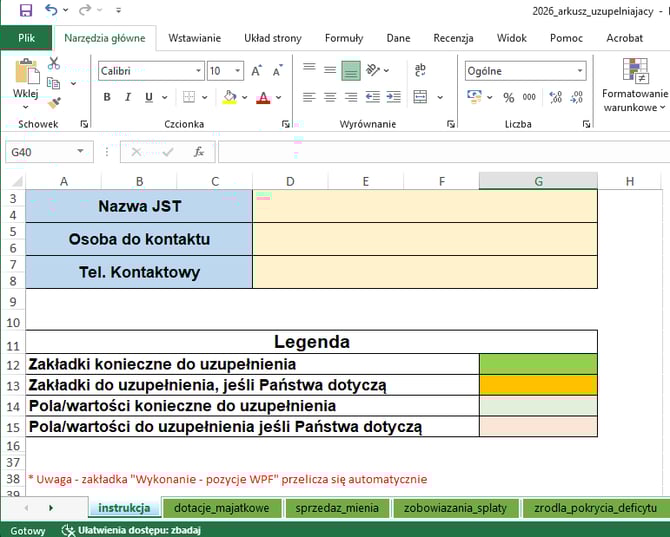The width and height of the screenshot is (670, 537).
Task: Click the Insert Function fx icon
Action: coord(199,152)
